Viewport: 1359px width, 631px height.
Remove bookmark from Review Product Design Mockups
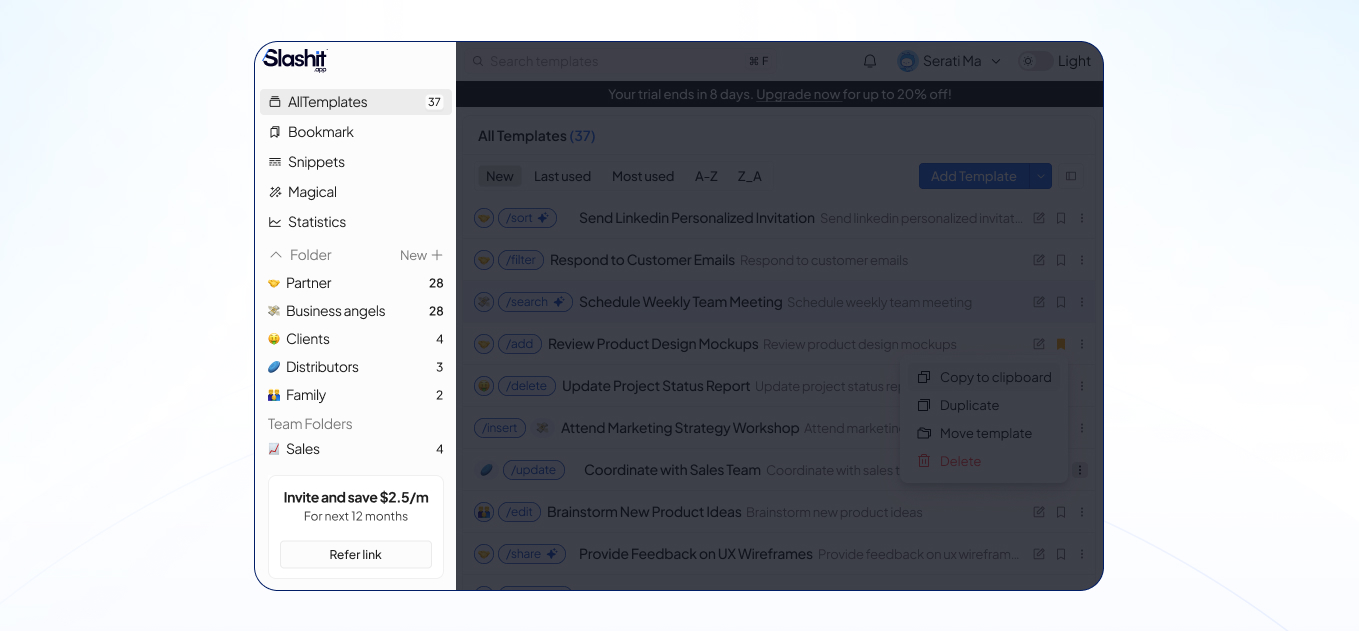(x=1061, y=344)
